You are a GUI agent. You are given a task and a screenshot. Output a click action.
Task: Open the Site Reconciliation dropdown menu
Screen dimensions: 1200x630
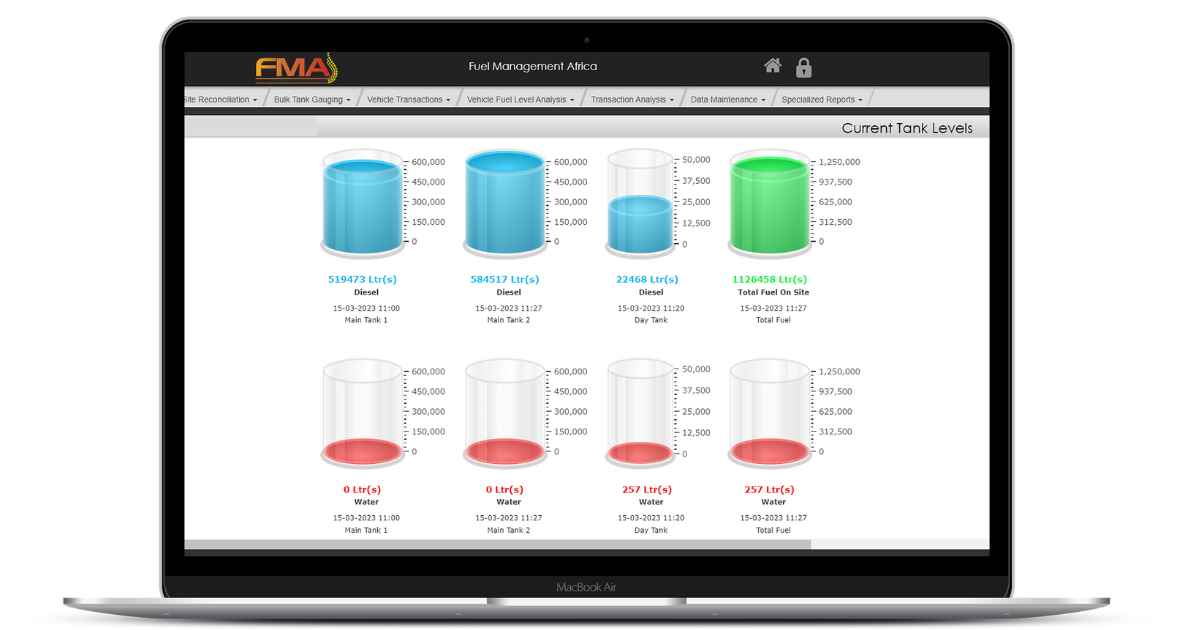(221, 100)
